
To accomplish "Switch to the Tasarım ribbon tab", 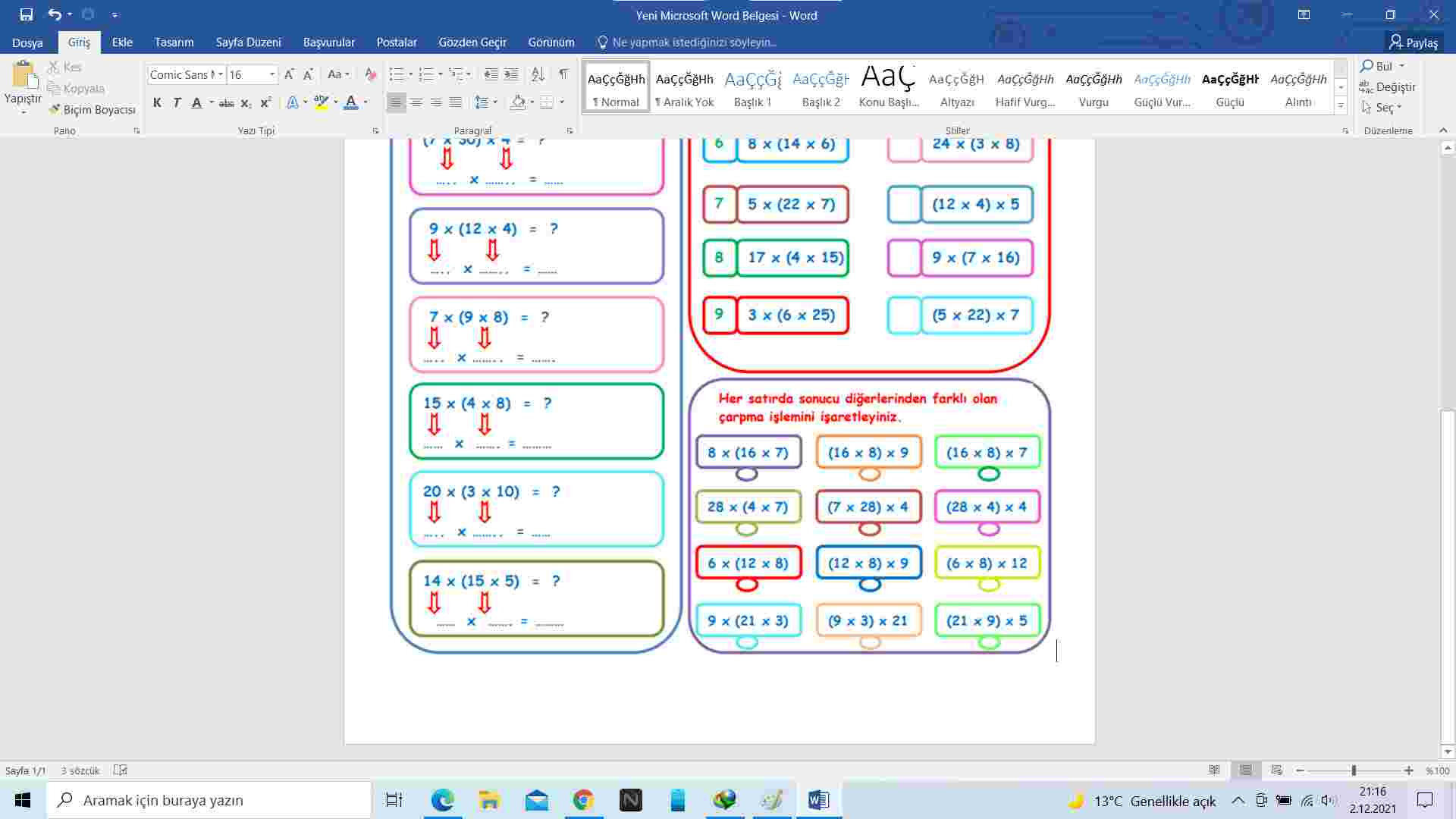I will [174, 42].
